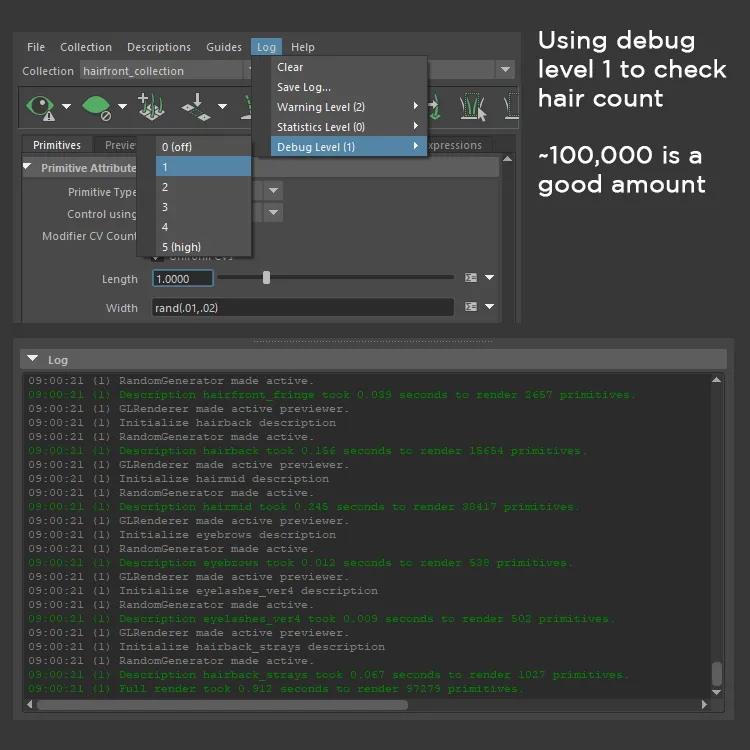Set debug level to 5 (high)
Viewport: 750px width, 750px height.
[x=203, y=247]
